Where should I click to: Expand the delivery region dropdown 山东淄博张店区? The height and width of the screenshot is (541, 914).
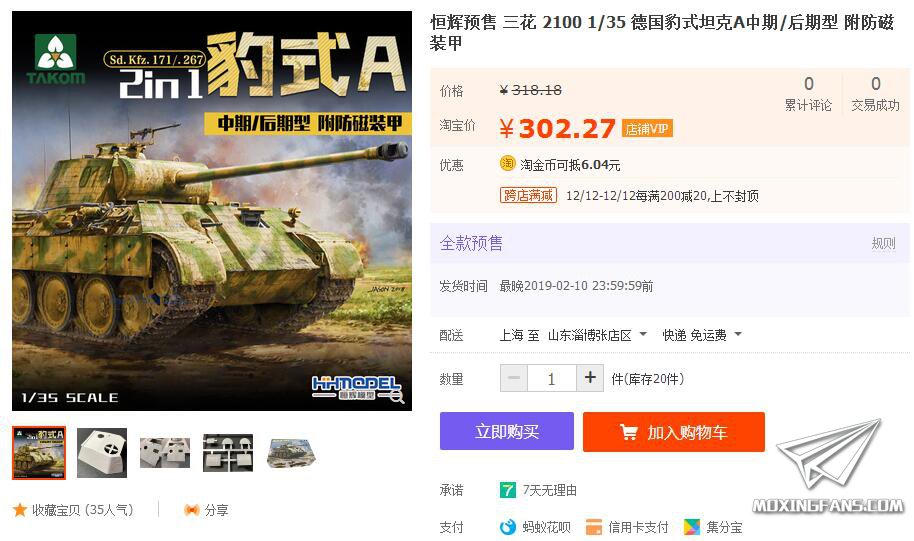pos(597,335)
